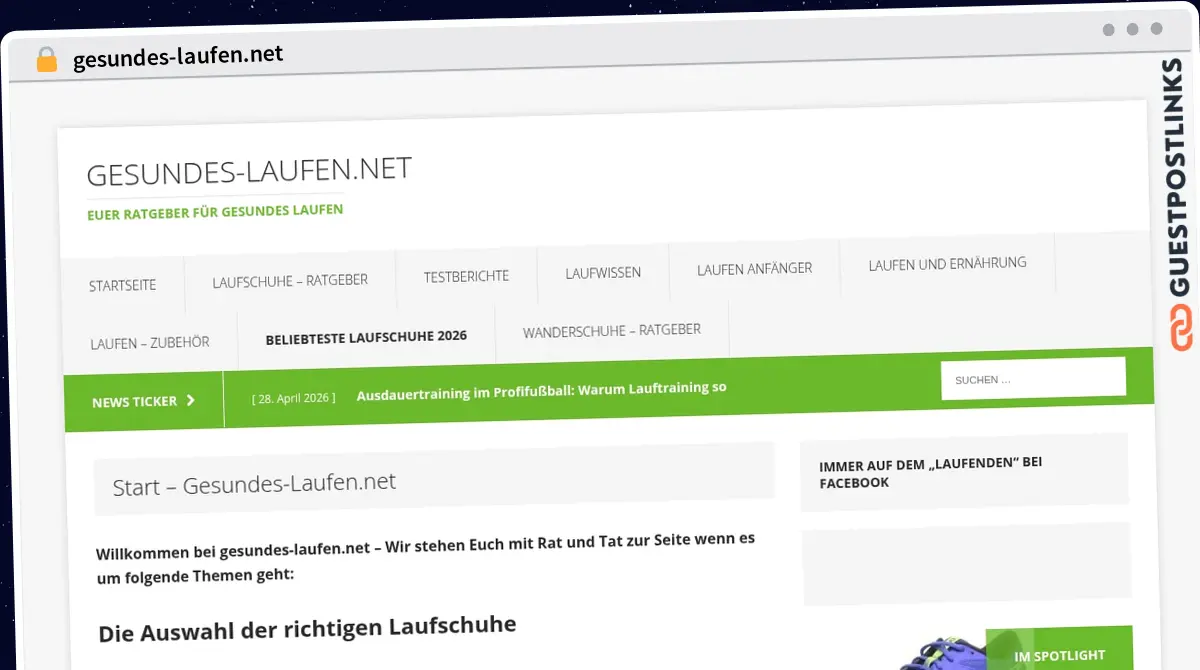This screenshot has width=1200, height=670.
Task: Open Beliebteste Laufschuhe 2026 menu item
Action: pos(366,337)
